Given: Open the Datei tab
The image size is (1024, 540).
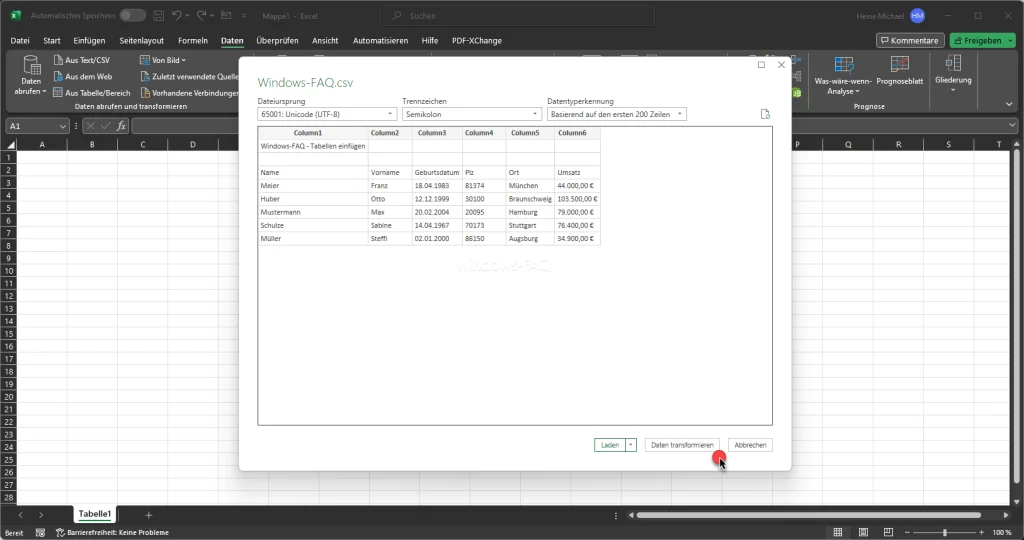Looking at the screenshot, I should coord(20,40).
